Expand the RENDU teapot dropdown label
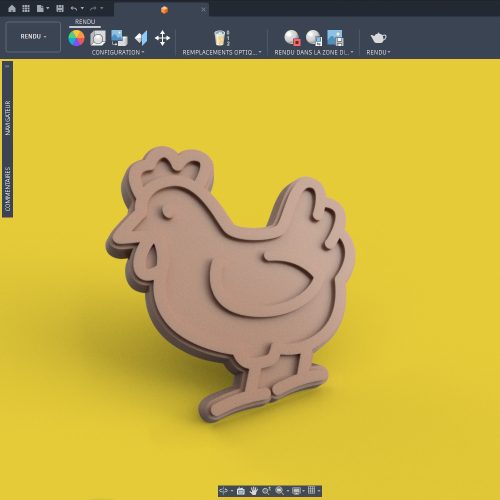The height and width of the screenshot is (500, 500). [378, 52]
